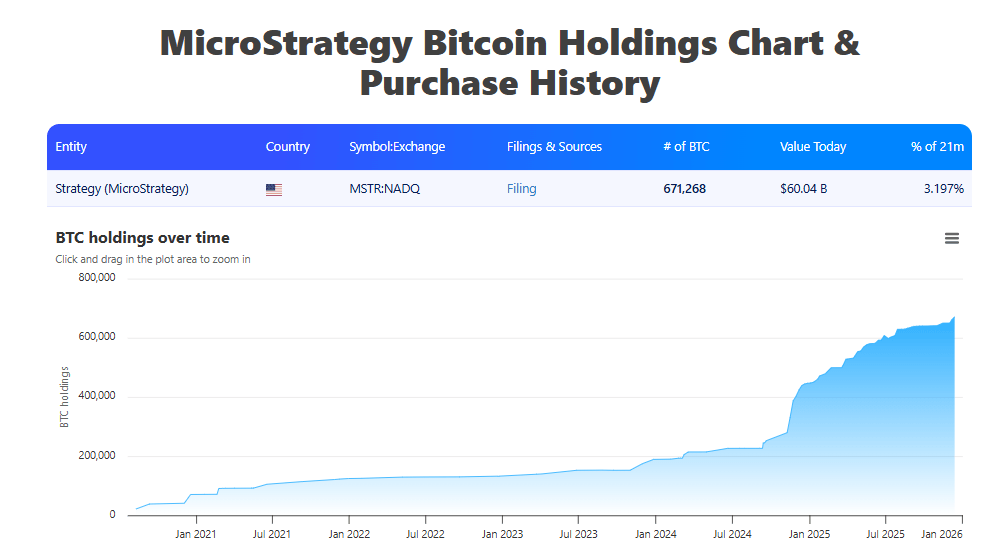The image size is (998, 544).
Task: Click the Country column header
Action: coord(288,147)
